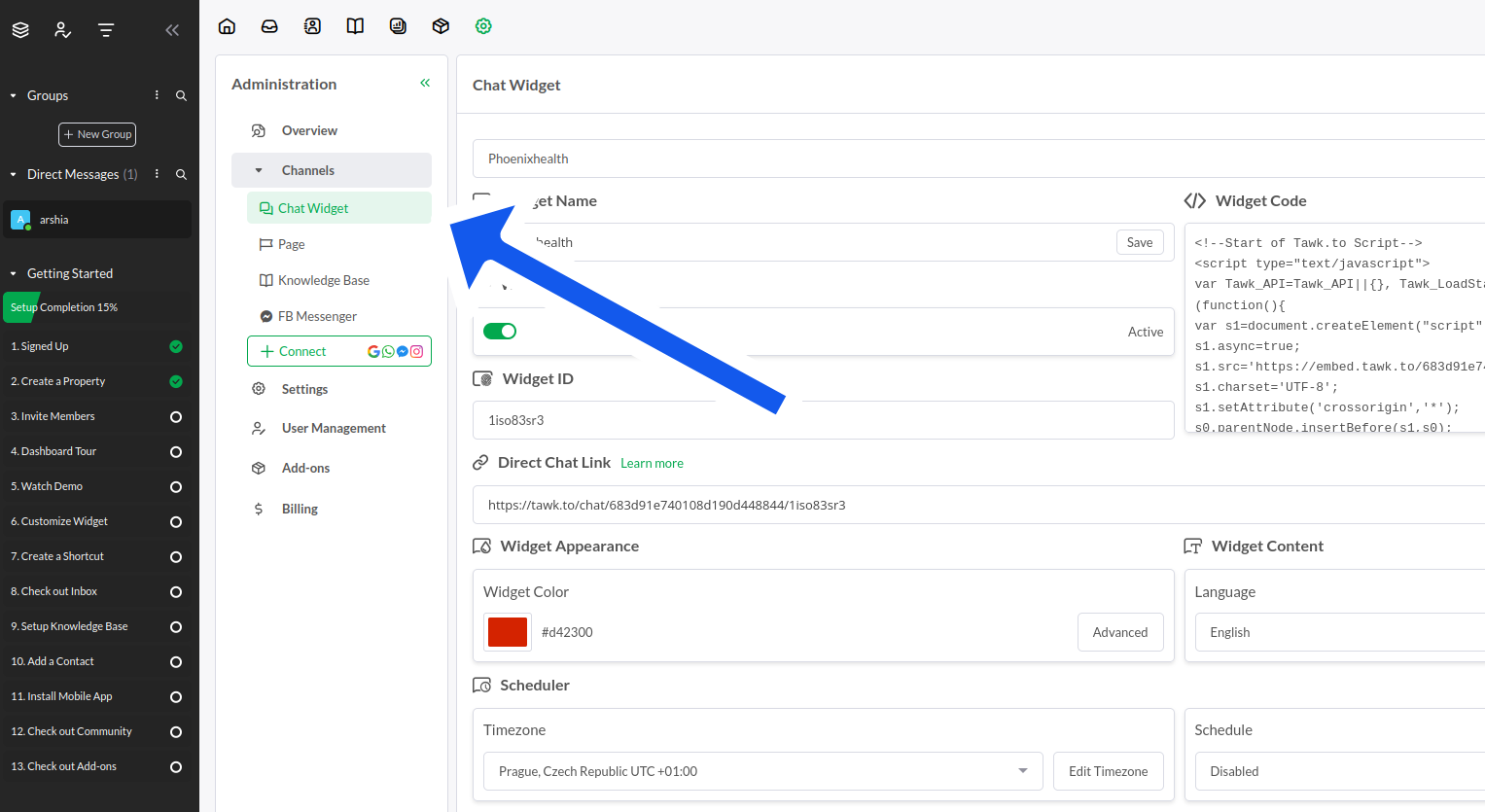Open the inbox icon in top bar
The width and height of the screenshot is (1485, 812).
[x=269, y=26]
